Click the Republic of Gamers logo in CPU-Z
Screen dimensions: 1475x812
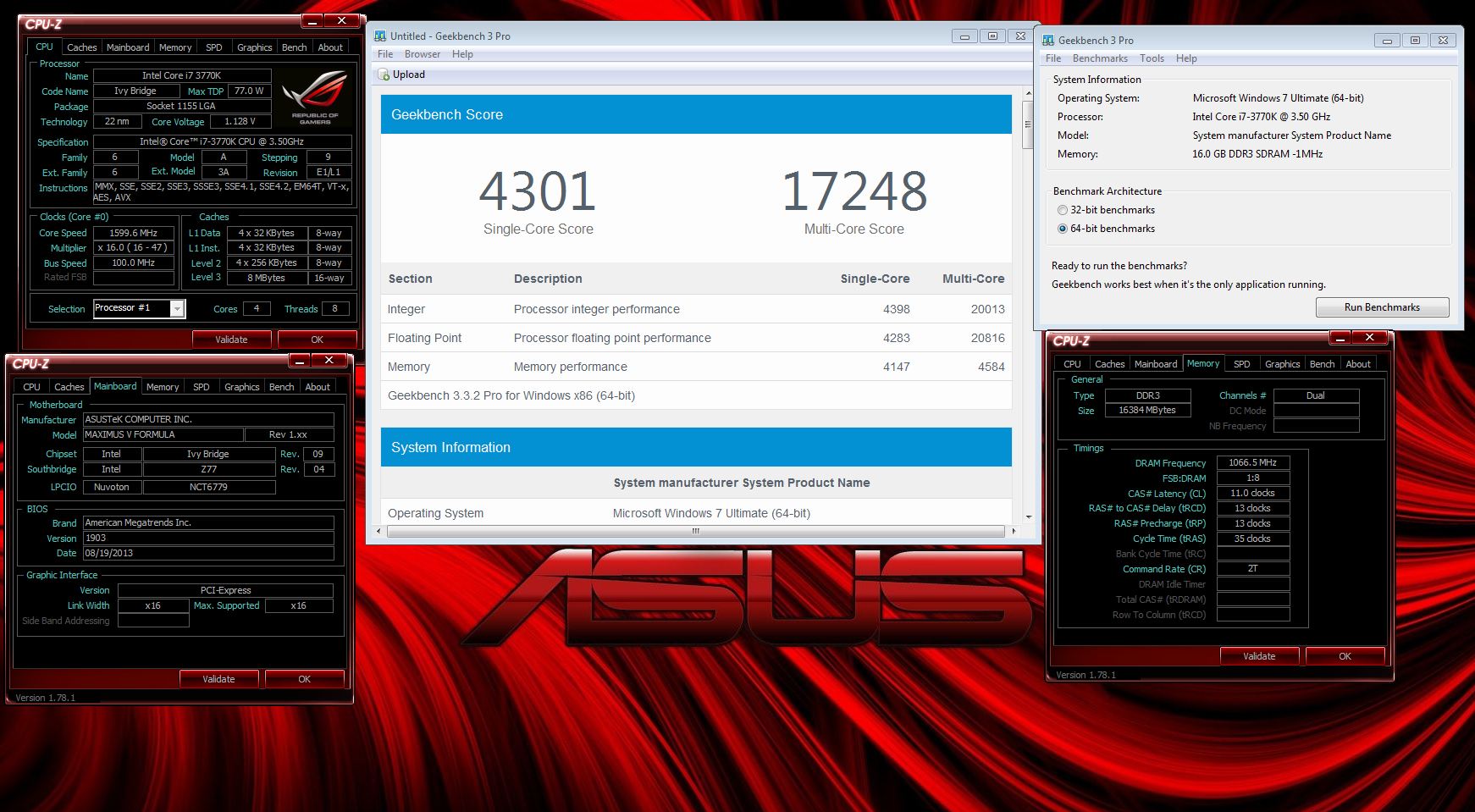[315, 98]
